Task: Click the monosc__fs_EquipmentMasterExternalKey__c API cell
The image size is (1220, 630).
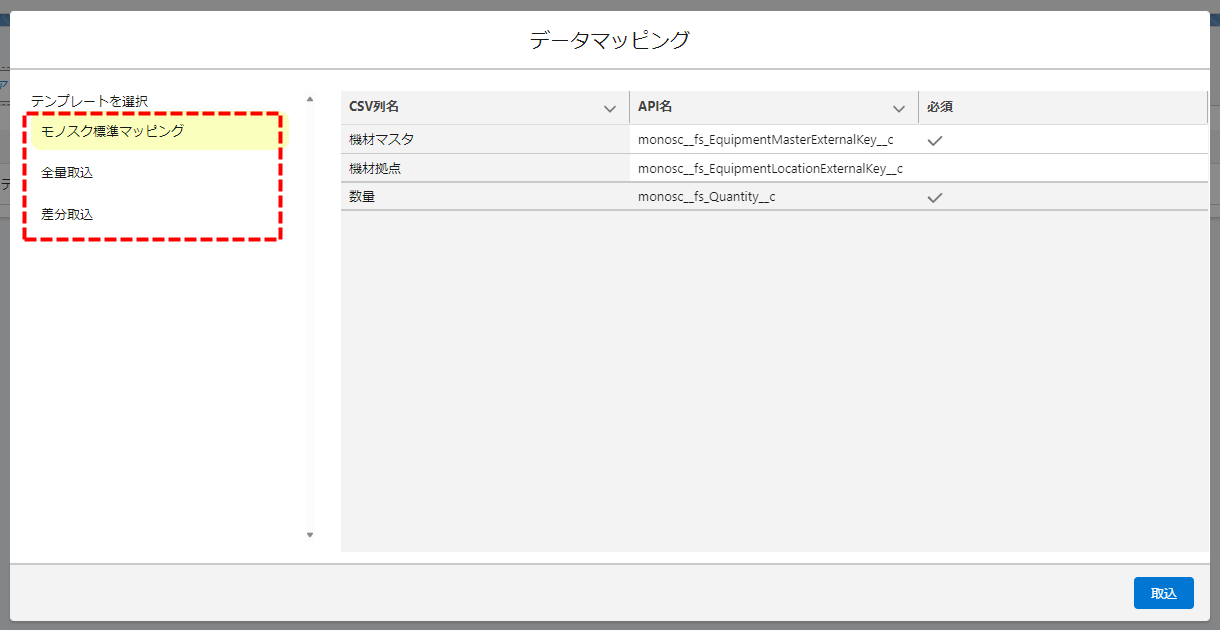Action: pos(765,140)
